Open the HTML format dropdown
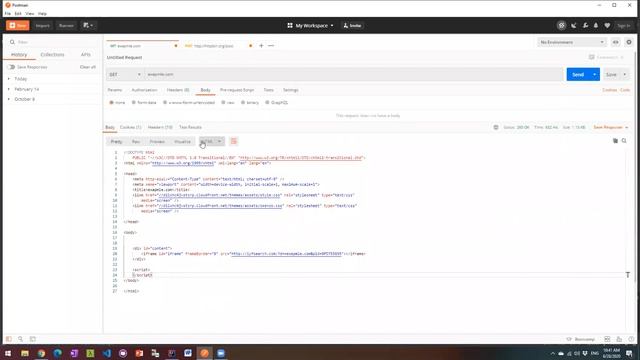640x360 pixels. coord(211,142)
